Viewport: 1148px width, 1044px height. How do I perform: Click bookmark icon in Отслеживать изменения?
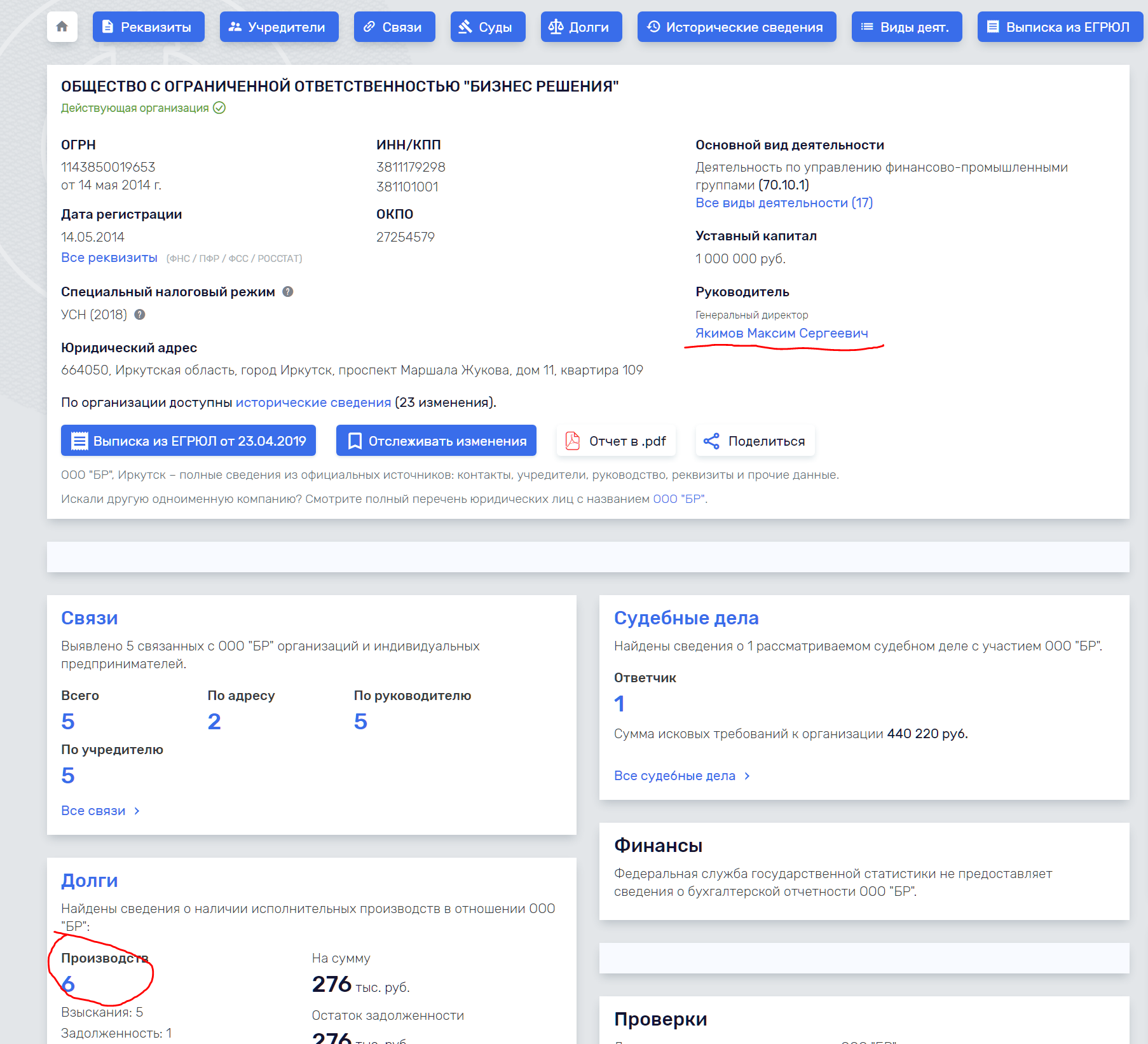355,441
